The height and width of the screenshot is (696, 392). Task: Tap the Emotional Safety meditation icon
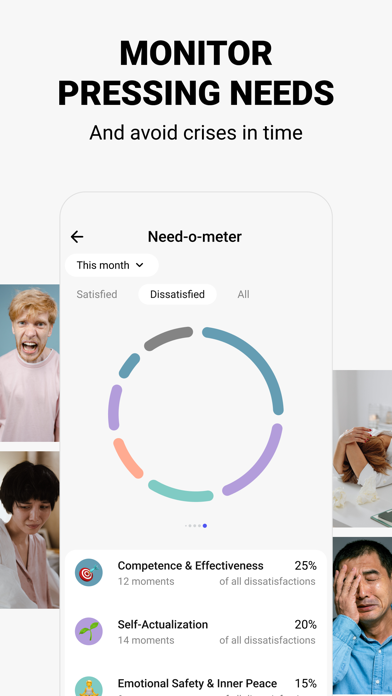(x=89, y=687)
